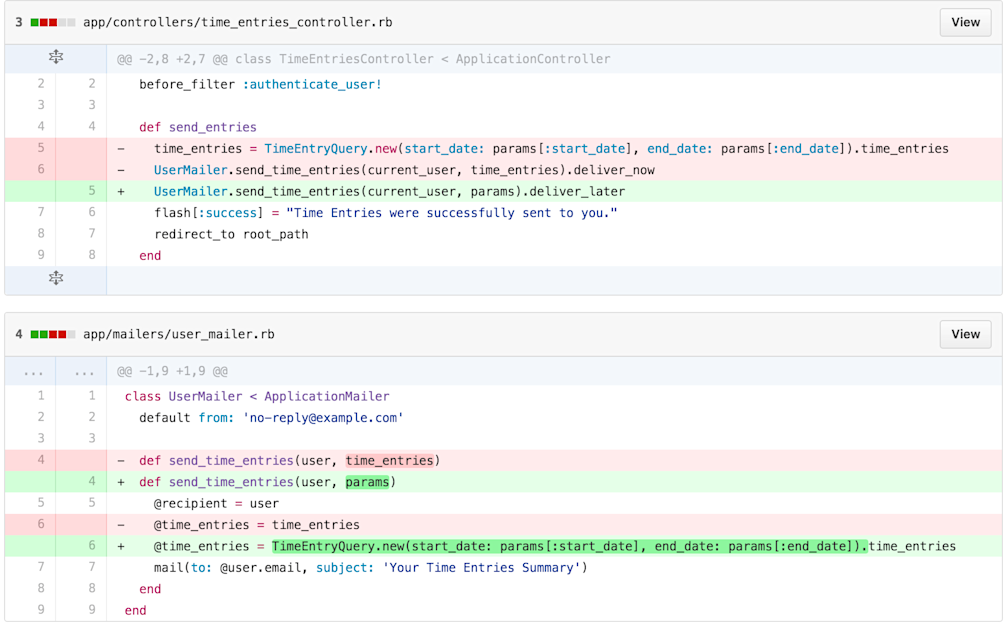Viewport: 1008px width, 627px height.
Task: Expand hidden lines via left ellipsis in user_mailer.rb gutter
Action: [x=33, y=372]
